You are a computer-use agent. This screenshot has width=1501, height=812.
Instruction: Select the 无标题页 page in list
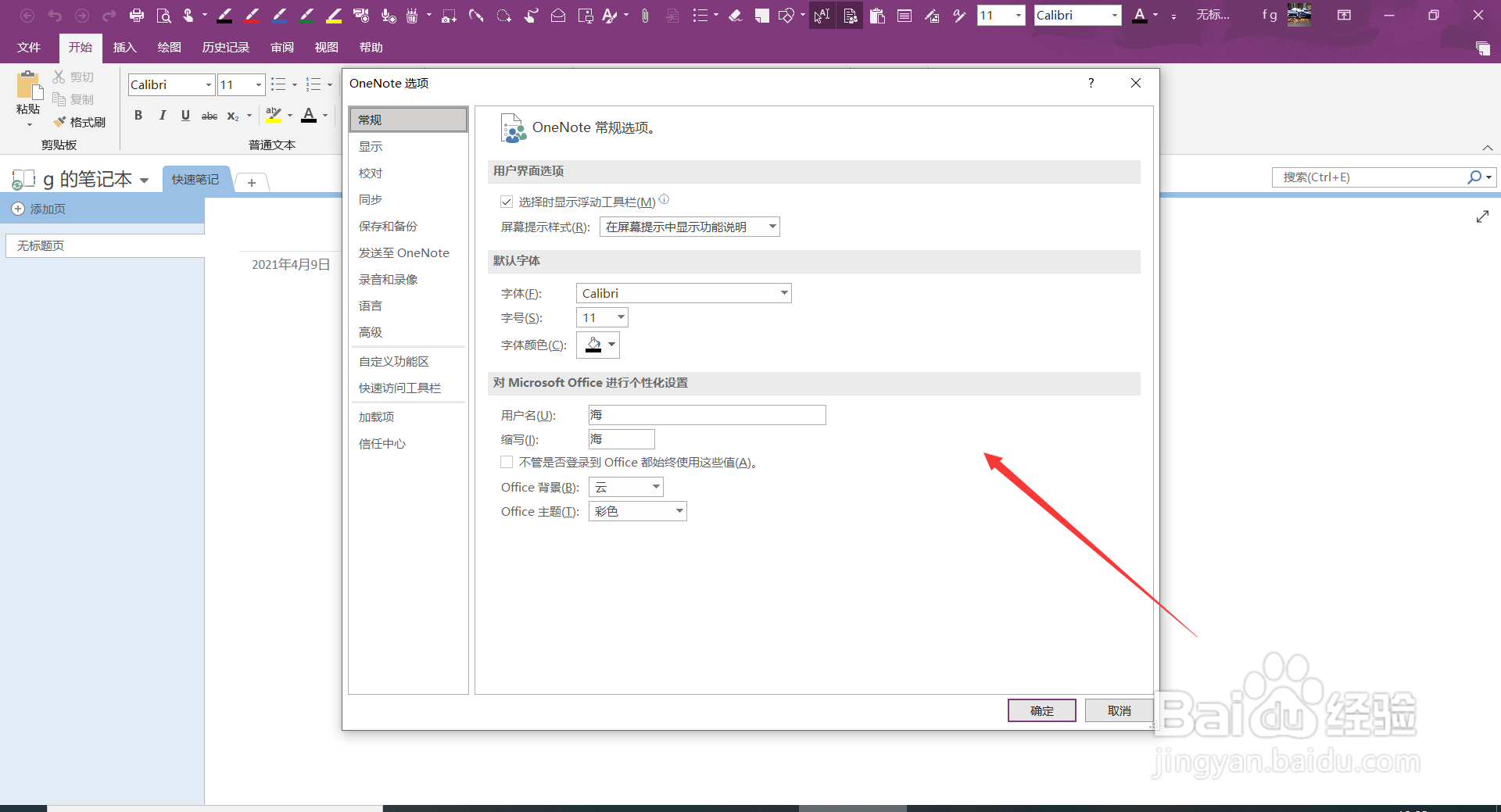coord(105,246)
